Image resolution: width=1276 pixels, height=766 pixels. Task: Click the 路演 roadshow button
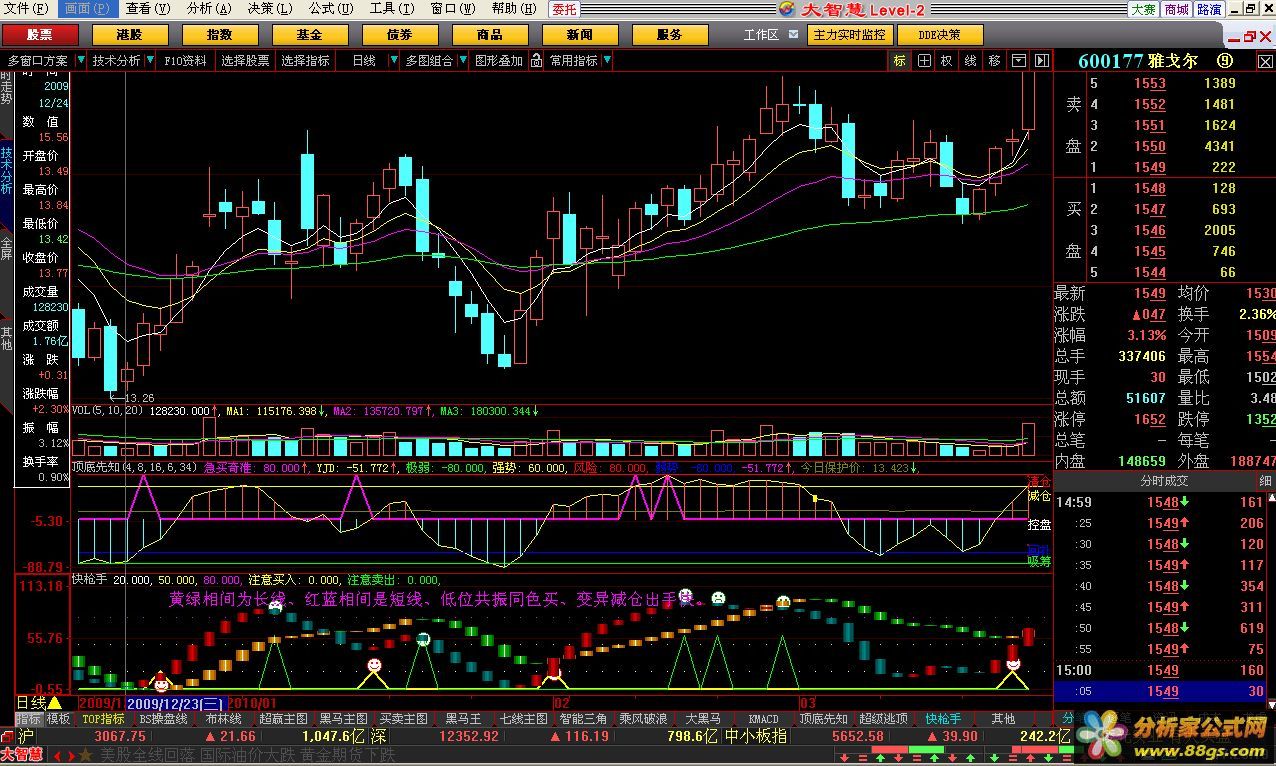tap(1209, 9)
